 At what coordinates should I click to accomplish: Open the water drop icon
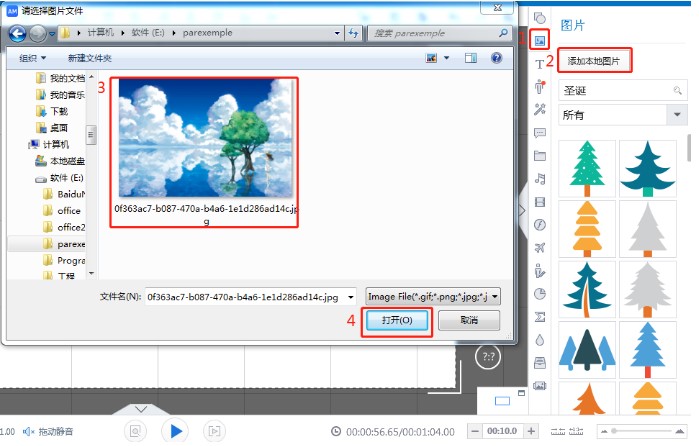(x=540, y=340)
